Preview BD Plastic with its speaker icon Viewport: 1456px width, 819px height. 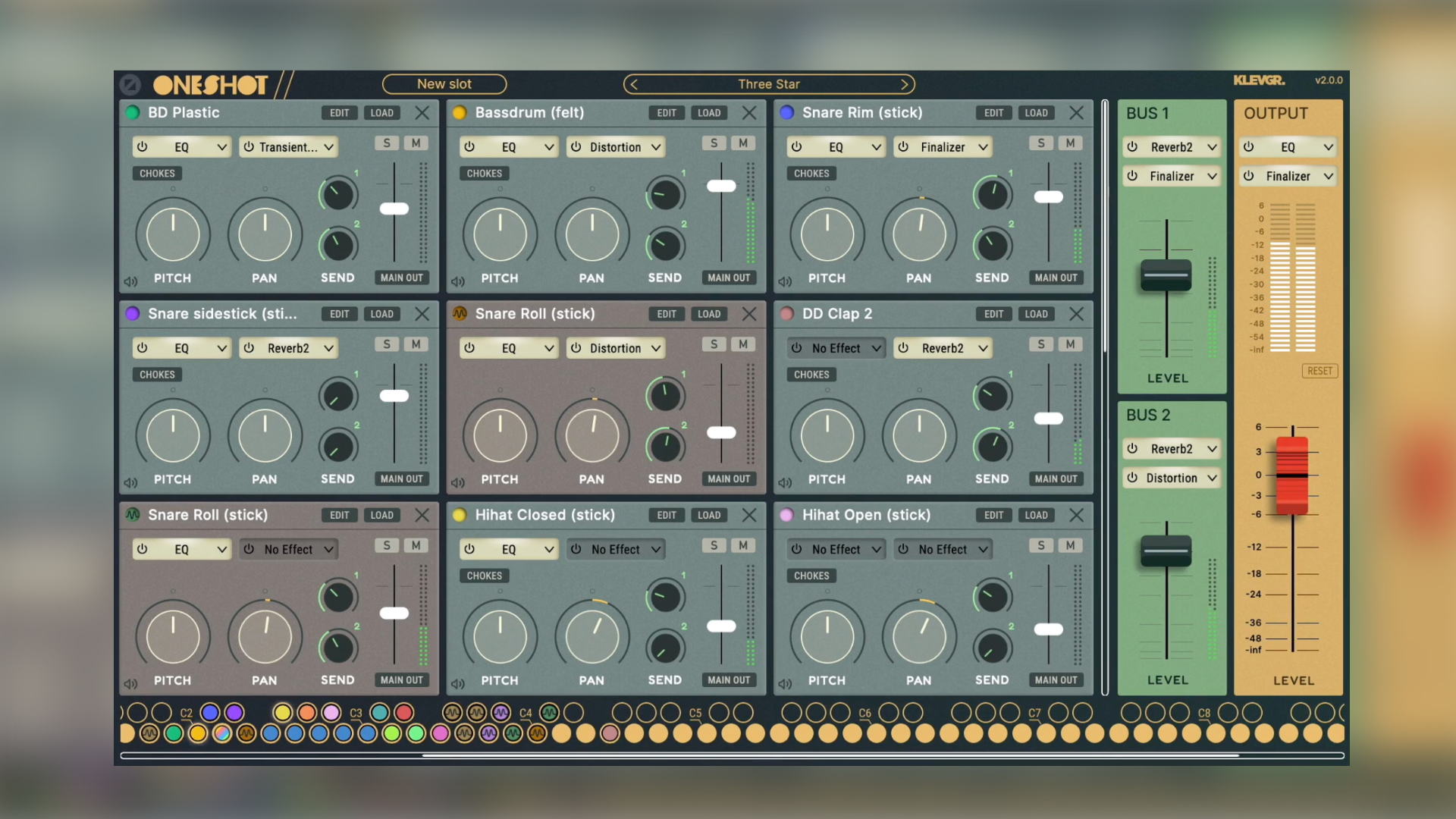point(131,281)
